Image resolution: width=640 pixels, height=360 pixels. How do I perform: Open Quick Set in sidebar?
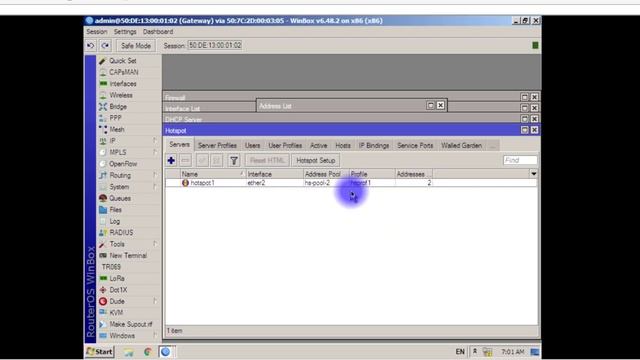(122, 61)
